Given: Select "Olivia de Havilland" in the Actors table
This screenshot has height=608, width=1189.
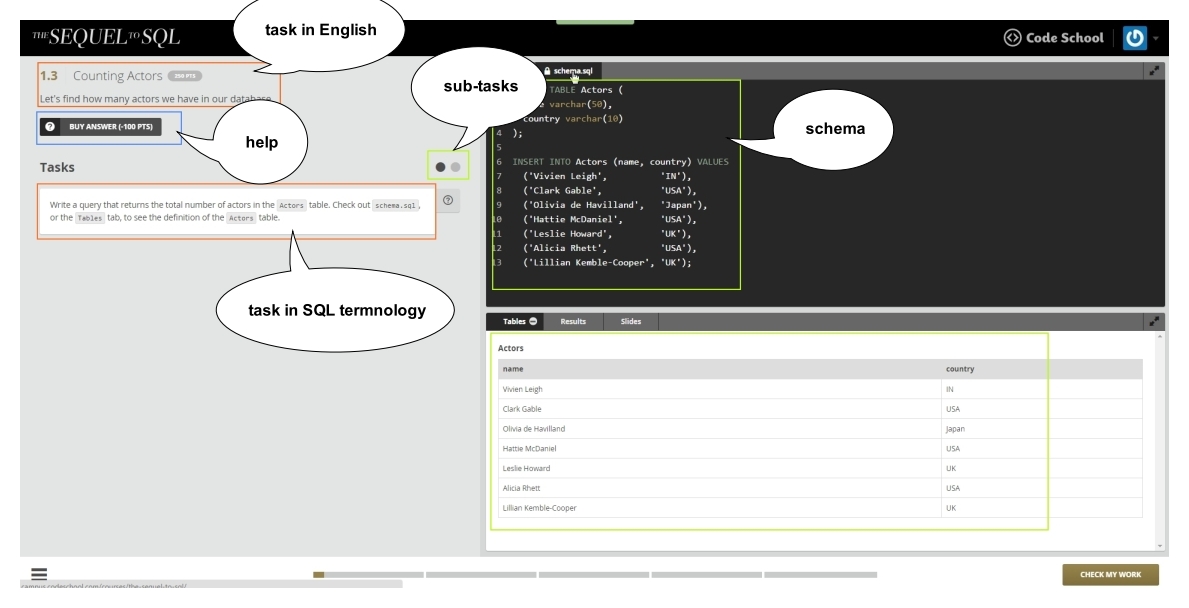Looking at the screenshot, I should 534,429.
